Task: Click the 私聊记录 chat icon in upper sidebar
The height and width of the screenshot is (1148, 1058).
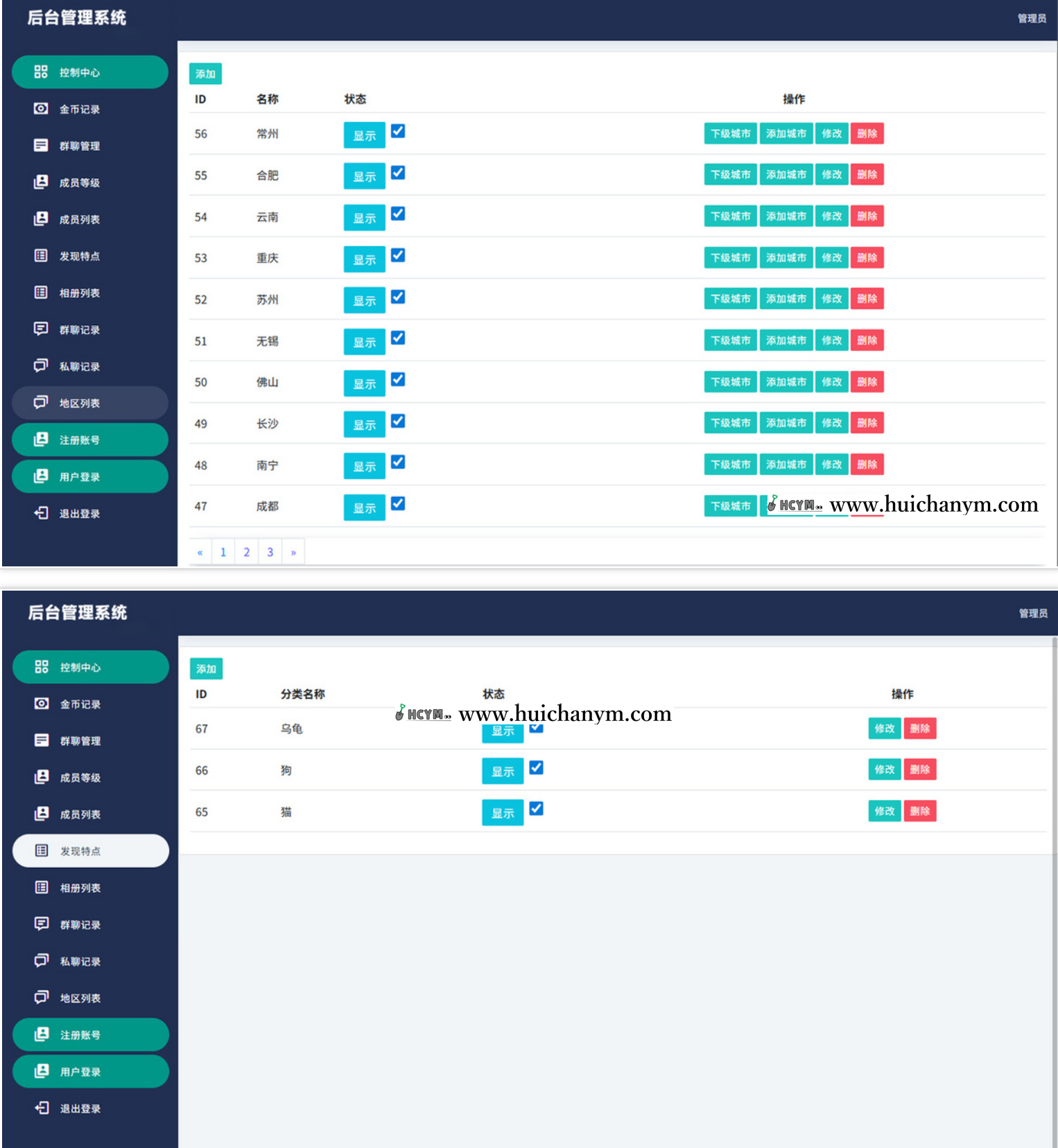Action: [x=41, y=366]
